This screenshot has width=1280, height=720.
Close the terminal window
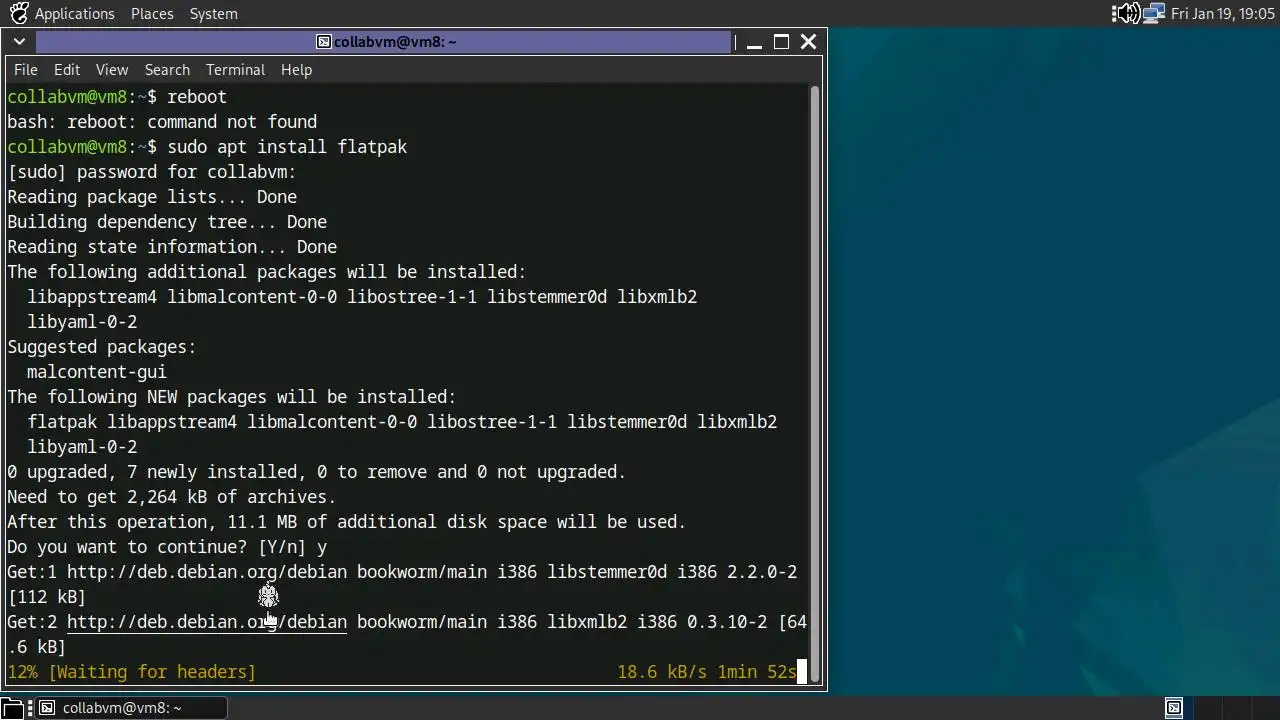[809, 42]
